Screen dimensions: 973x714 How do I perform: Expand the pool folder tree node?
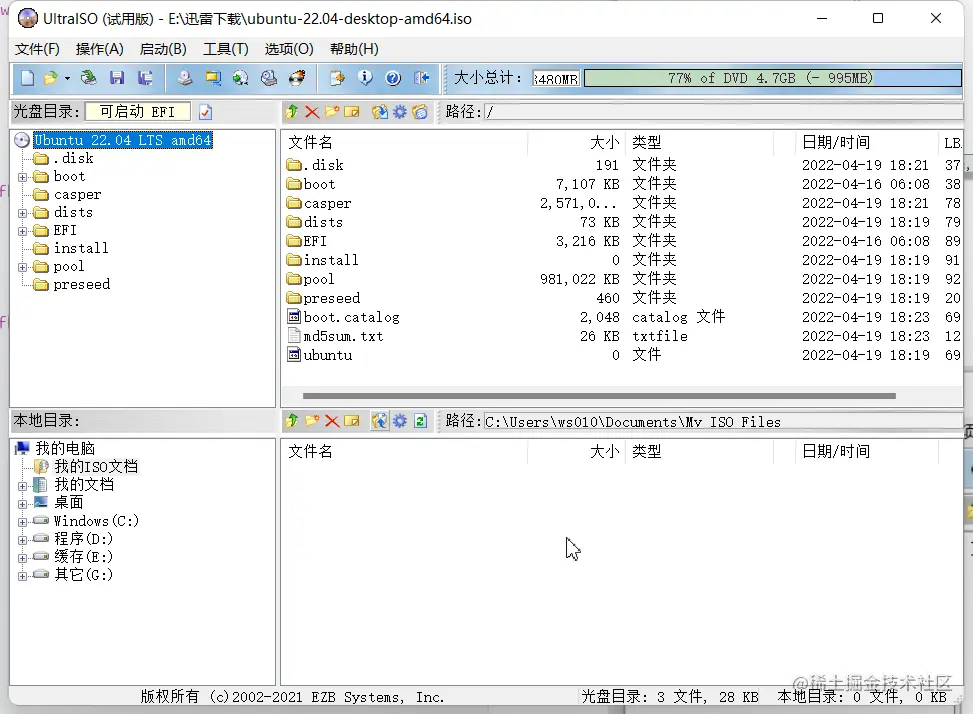(x=22, y=268)
